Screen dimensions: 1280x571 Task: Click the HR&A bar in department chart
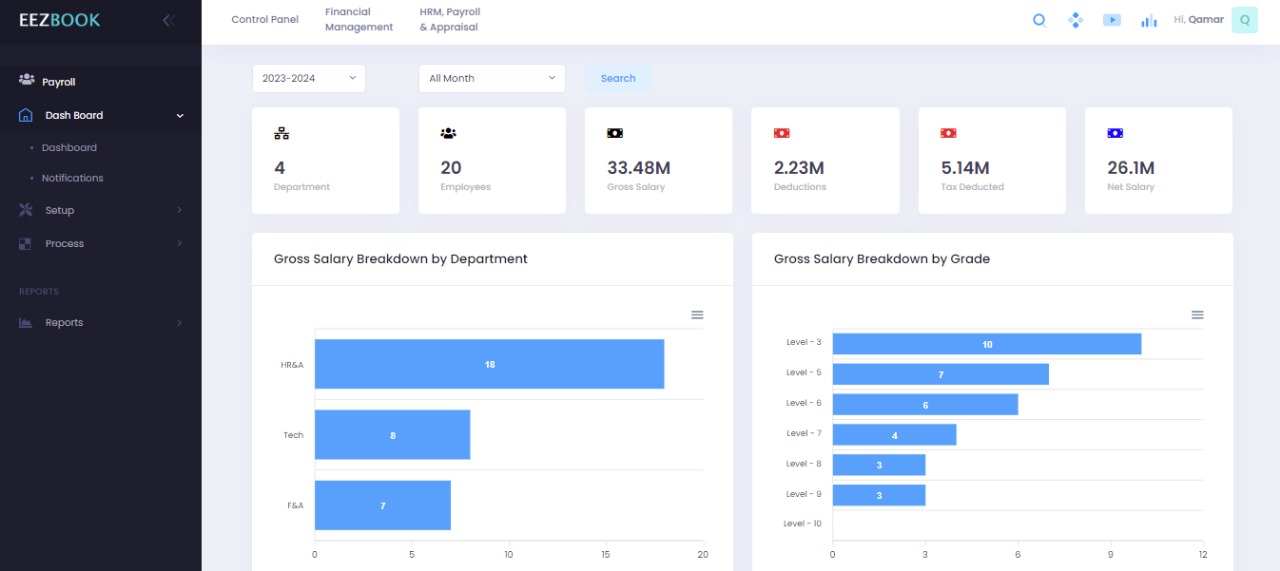[489, 364]
